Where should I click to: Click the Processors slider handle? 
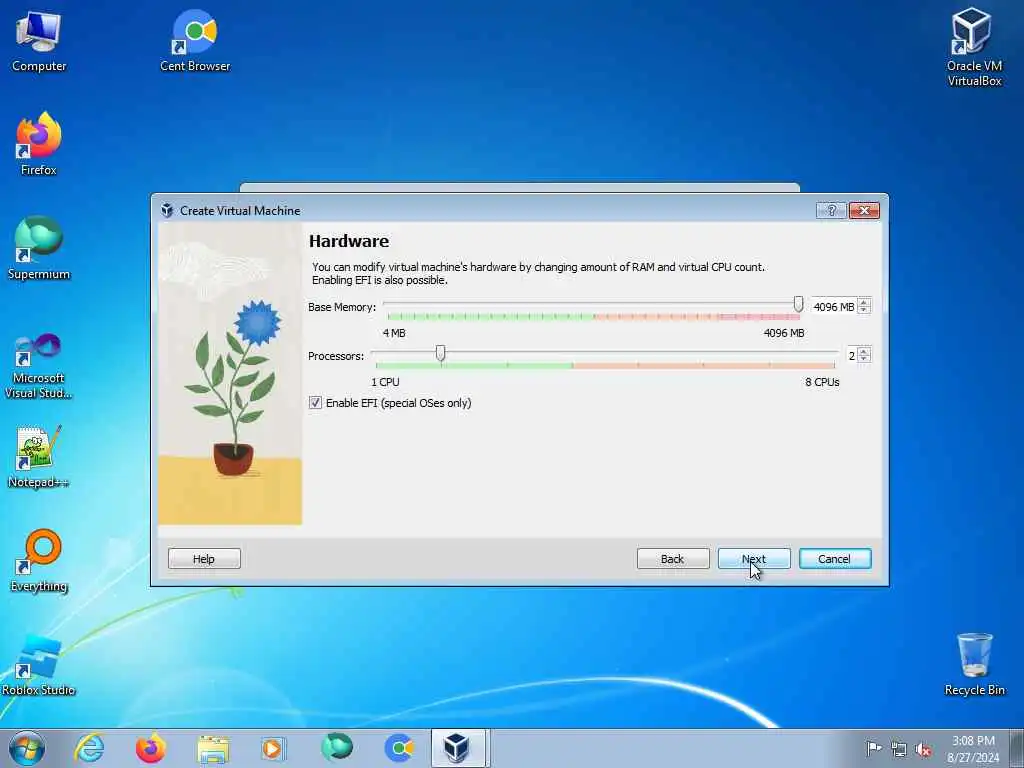440,353
